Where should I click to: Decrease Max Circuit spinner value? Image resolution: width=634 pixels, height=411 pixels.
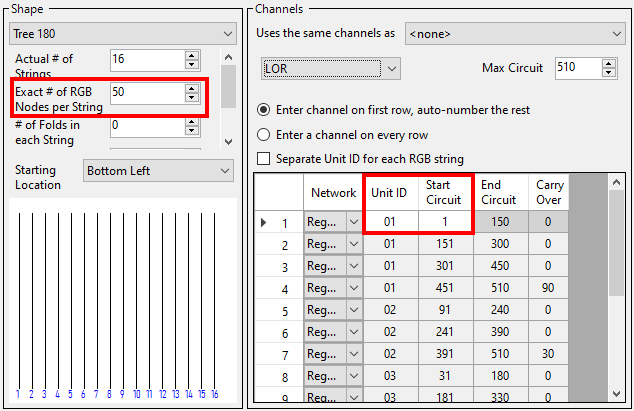(608, 73)
